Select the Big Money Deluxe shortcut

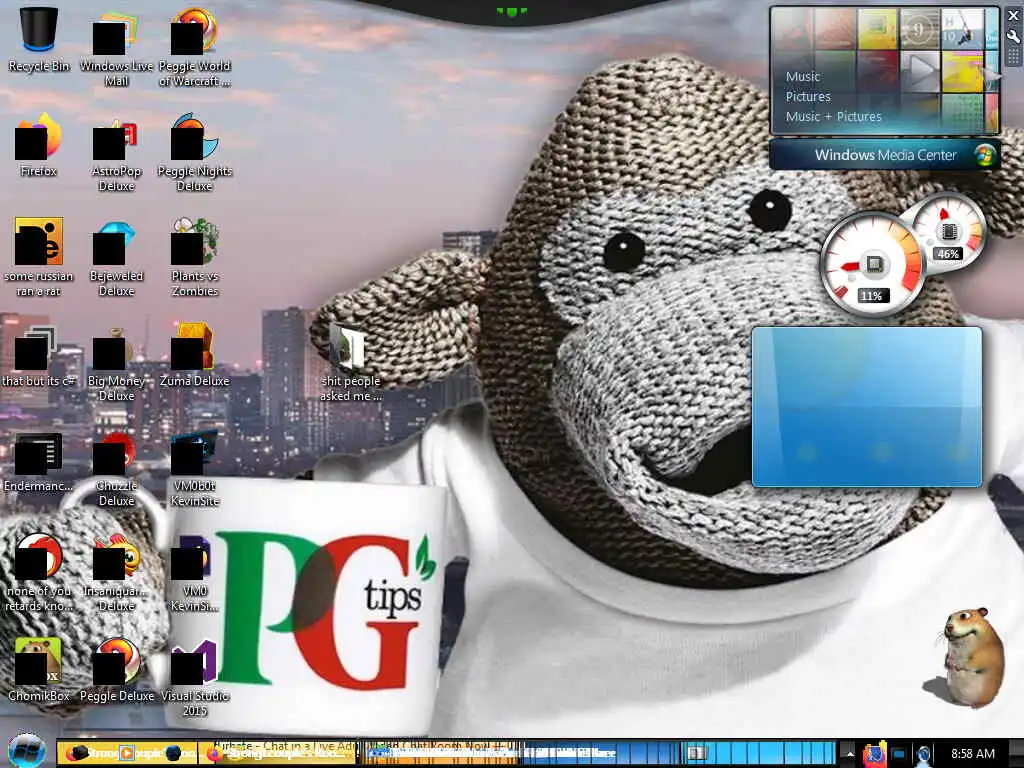116,363
